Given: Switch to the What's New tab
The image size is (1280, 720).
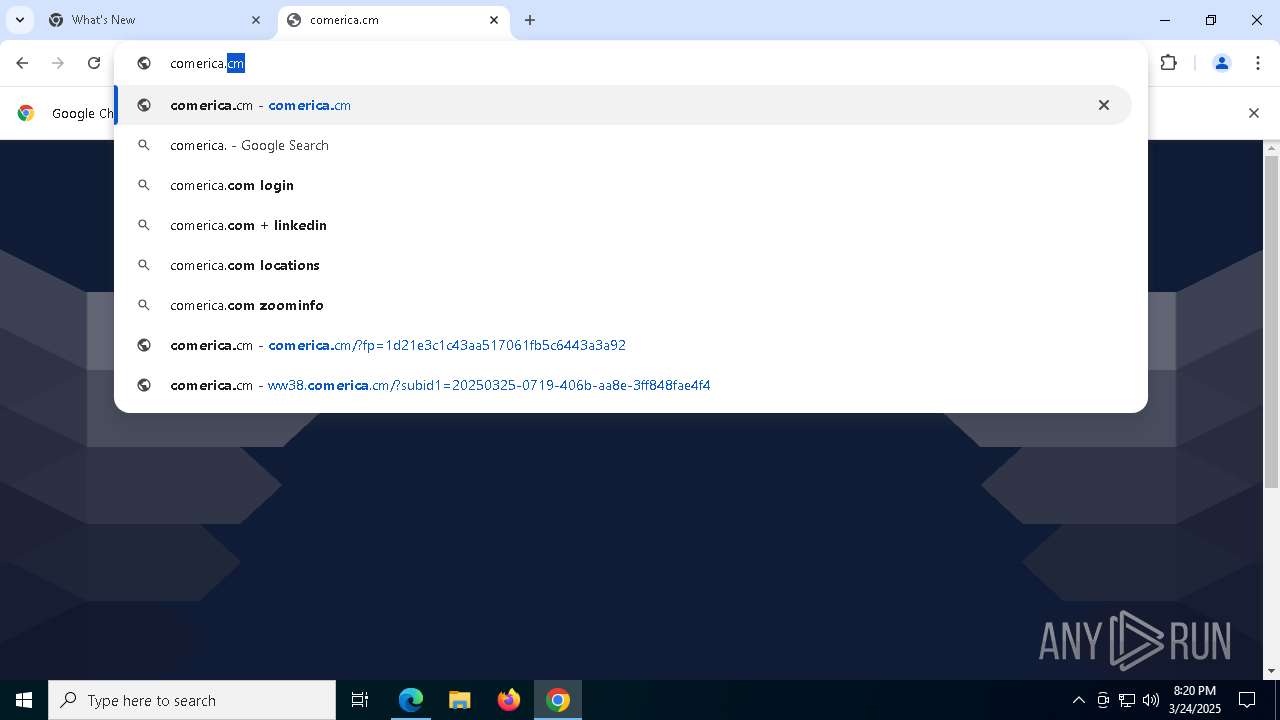Looking at the screenshot, I should pos(156,20).
